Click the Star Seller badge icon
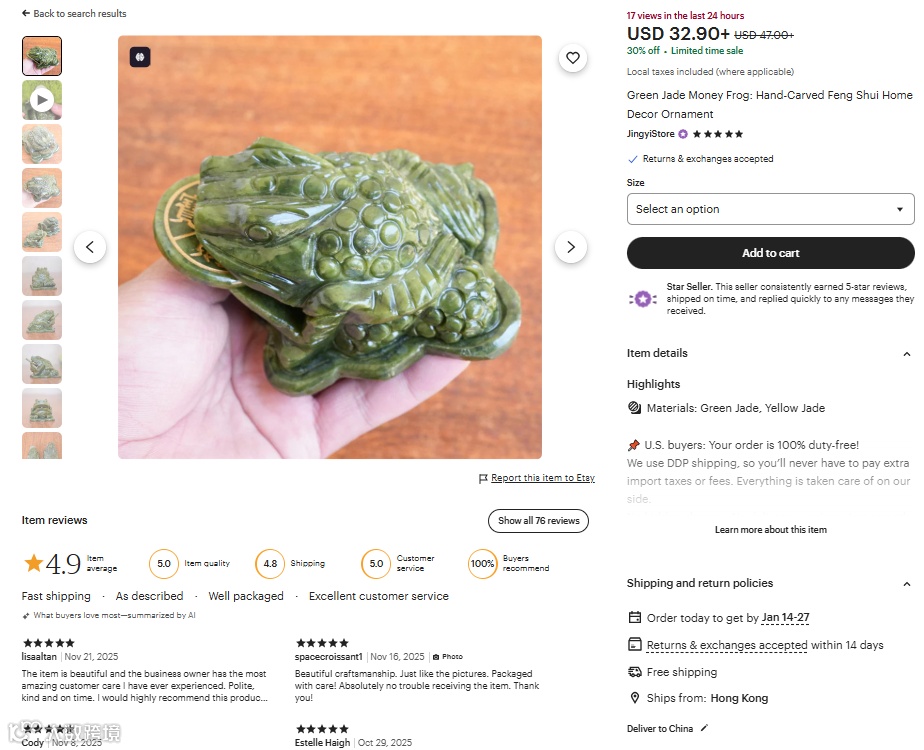 pos(642,299)
